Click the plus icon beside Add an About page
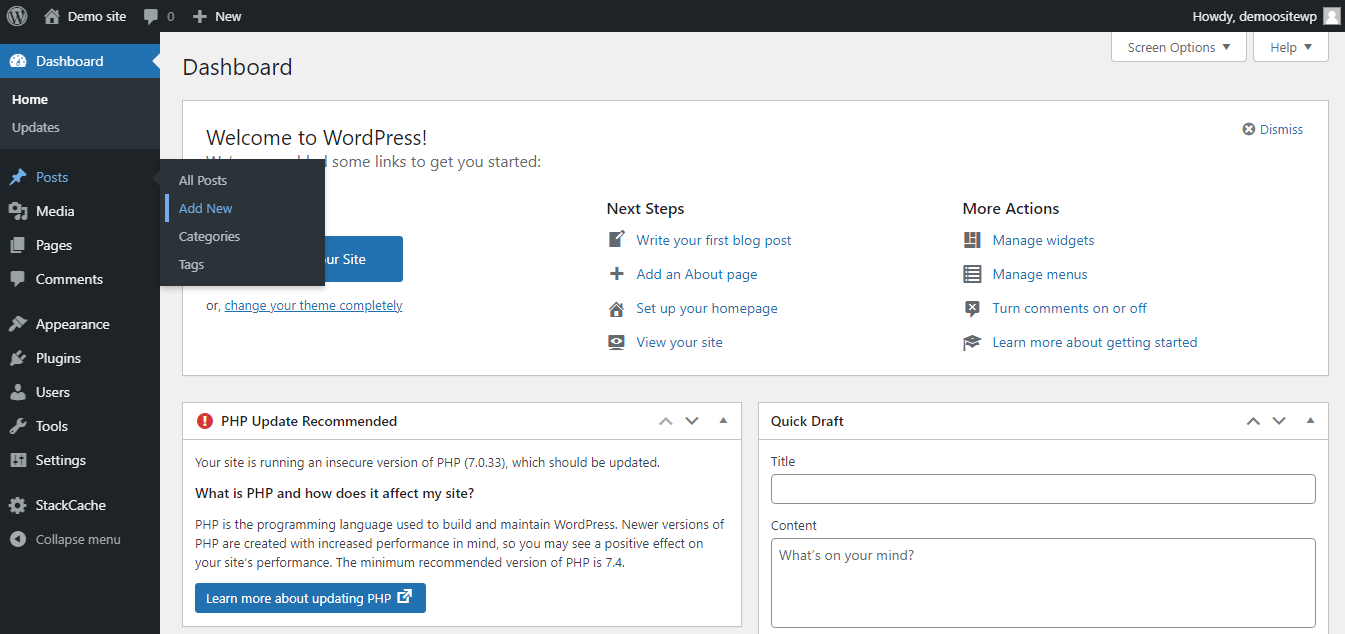 coord(617,274)
